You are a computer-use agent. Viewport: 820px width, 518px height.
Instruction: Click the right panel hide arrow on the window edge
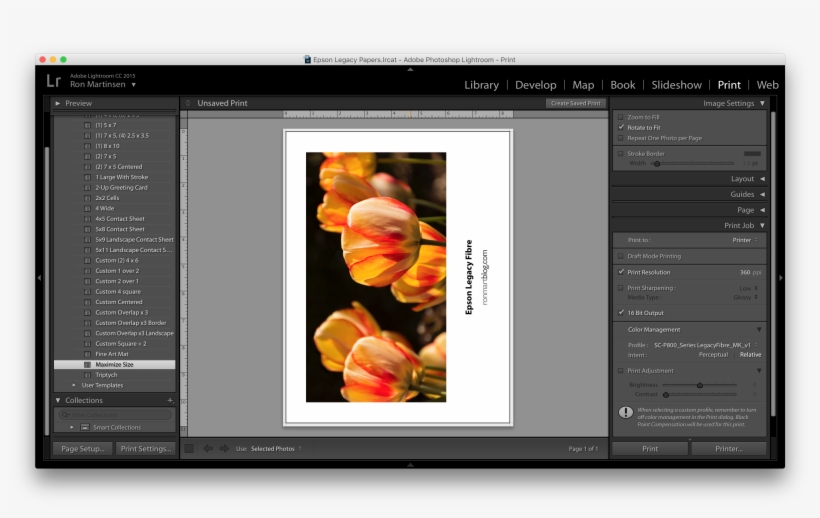781,278
